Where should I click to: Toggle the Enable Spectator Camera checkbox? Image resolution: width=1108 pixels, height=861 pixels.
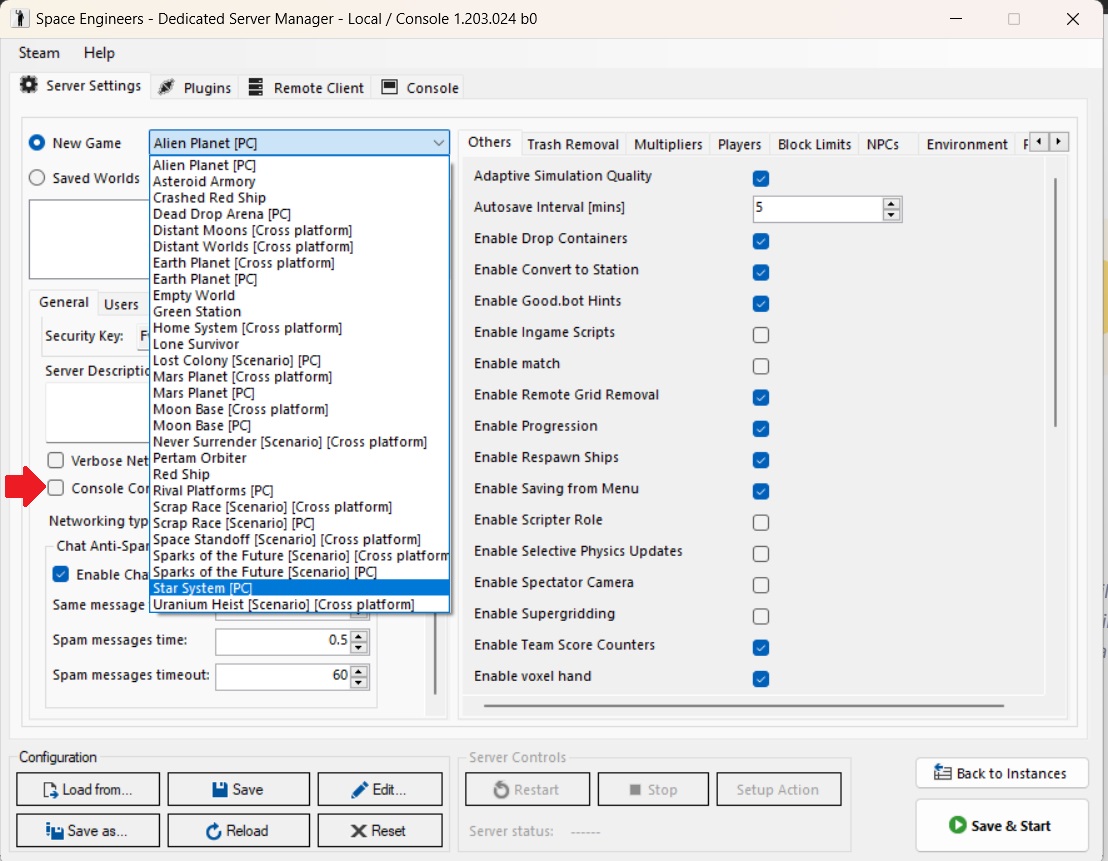761,584
